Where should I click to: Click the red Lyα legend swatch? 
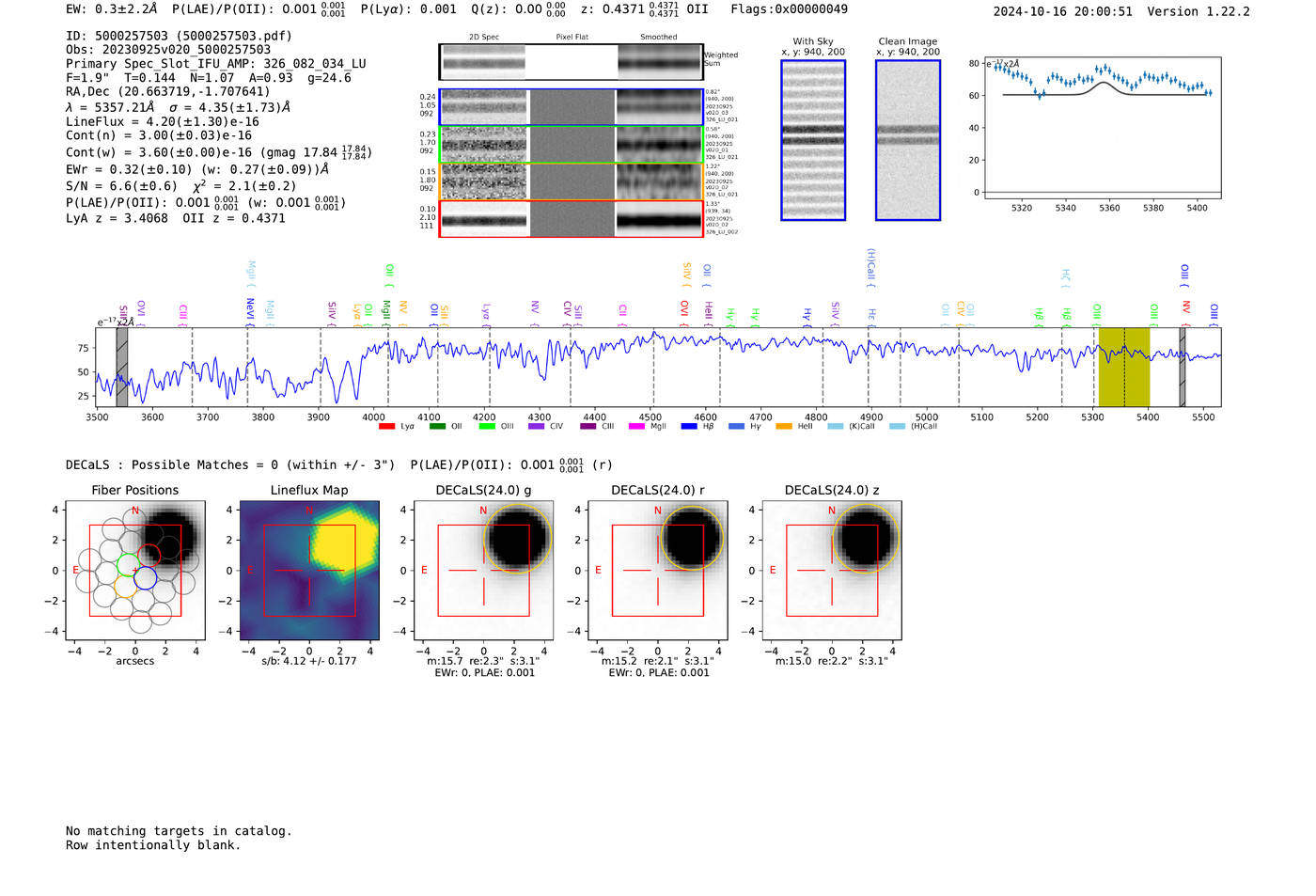[386, 427]
